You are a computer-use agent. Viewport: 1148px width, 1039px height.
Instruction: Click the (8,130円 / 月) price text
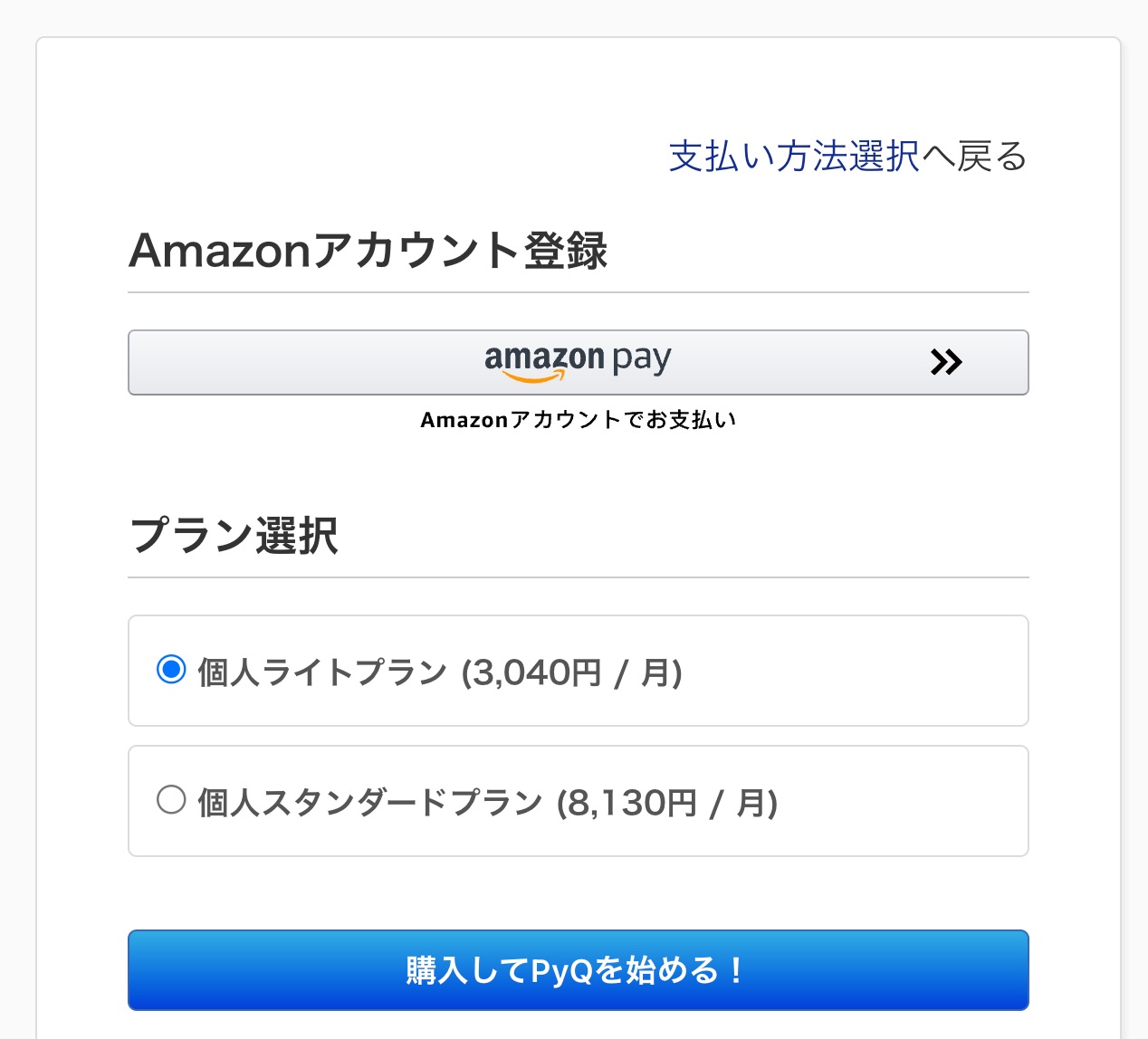[x=667, y=803]
